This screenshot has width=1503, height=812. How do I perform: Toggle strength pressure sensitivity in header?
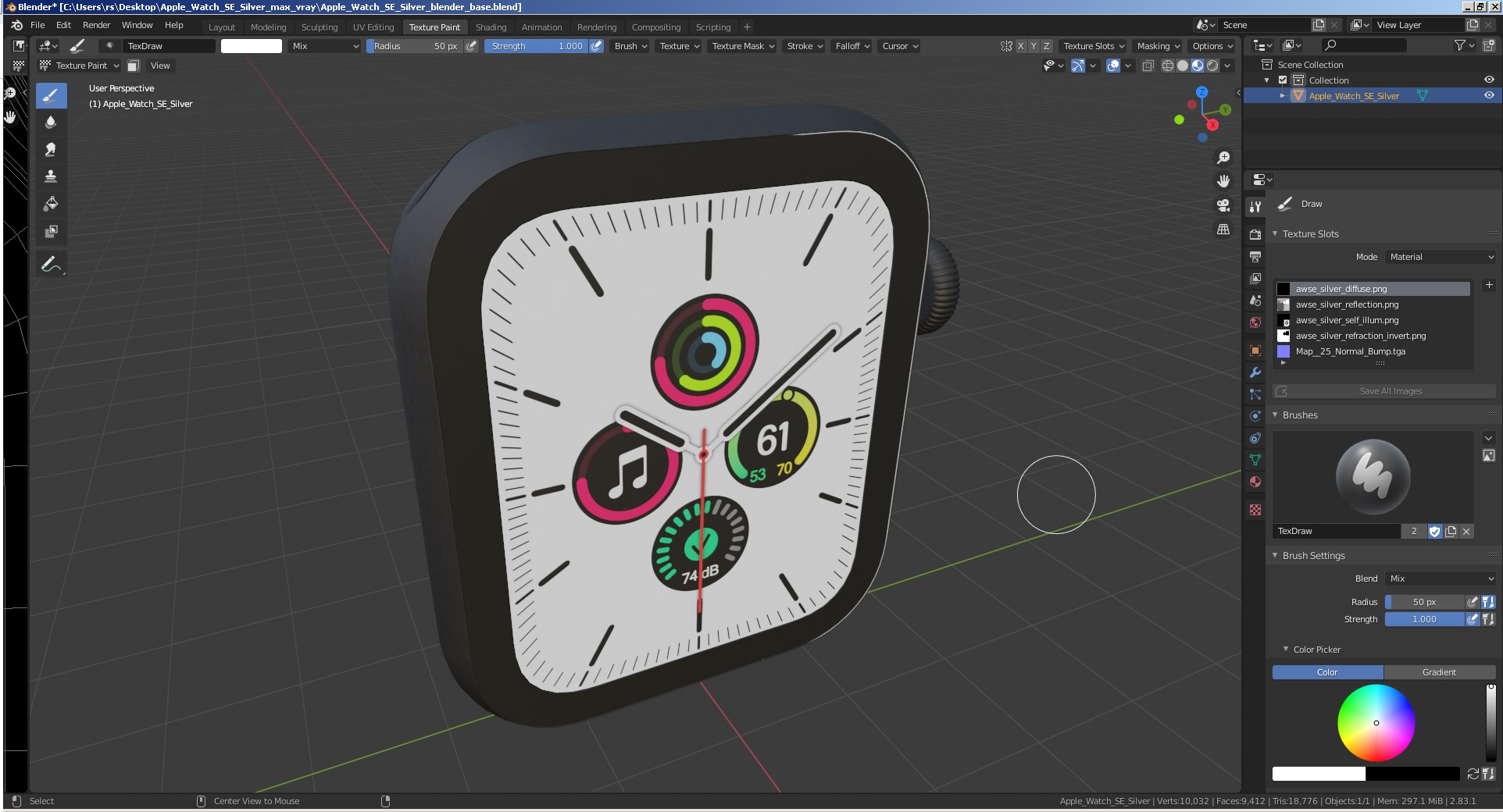[596, 46]
